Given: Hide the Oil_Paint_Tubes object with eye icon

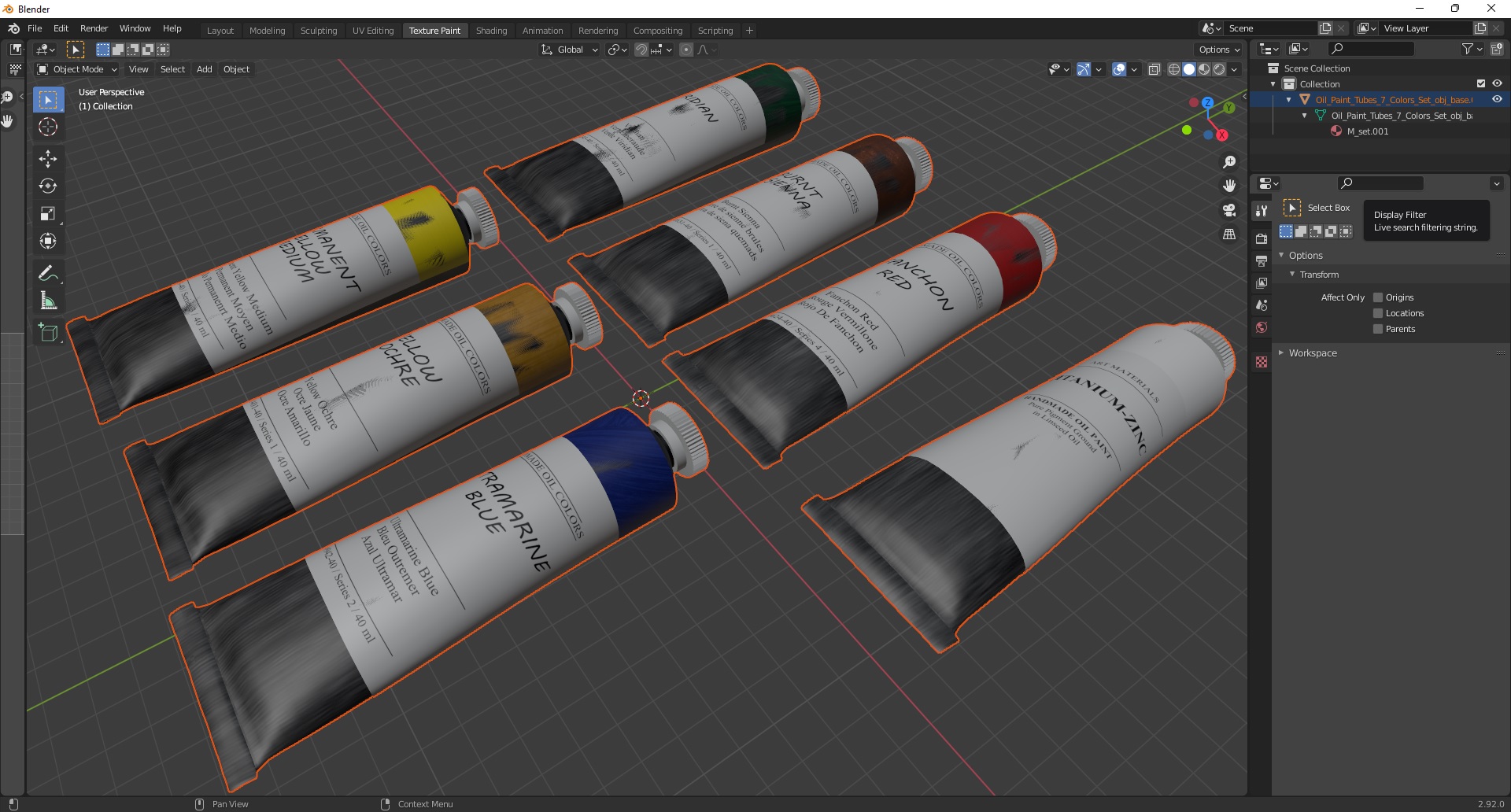Looking at the screenshot, I should [1497, 99].
